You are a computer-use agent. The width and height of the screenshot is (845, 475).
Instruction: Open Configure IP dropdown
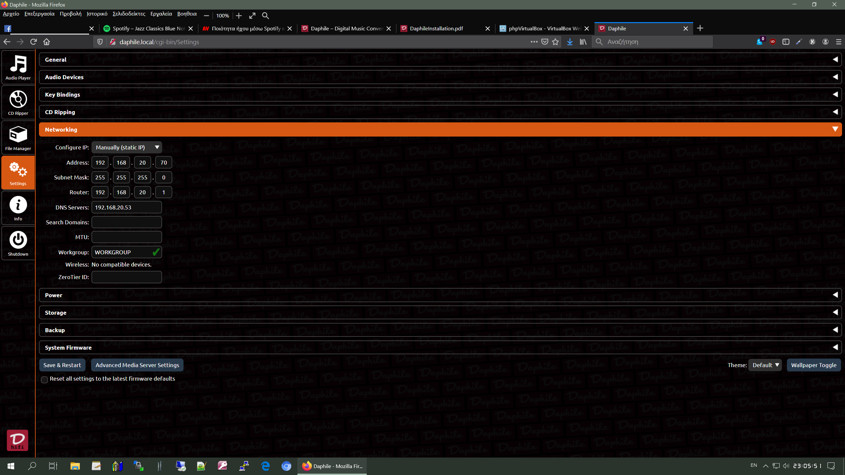pos(127,147)
